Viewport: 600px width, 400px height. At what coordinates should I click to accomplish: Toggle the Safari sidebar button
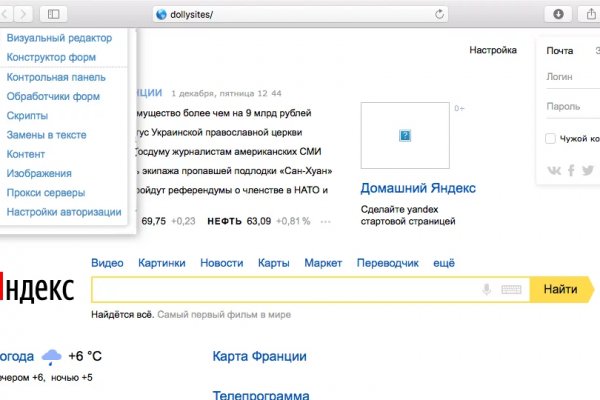click(x=53, y=14)
